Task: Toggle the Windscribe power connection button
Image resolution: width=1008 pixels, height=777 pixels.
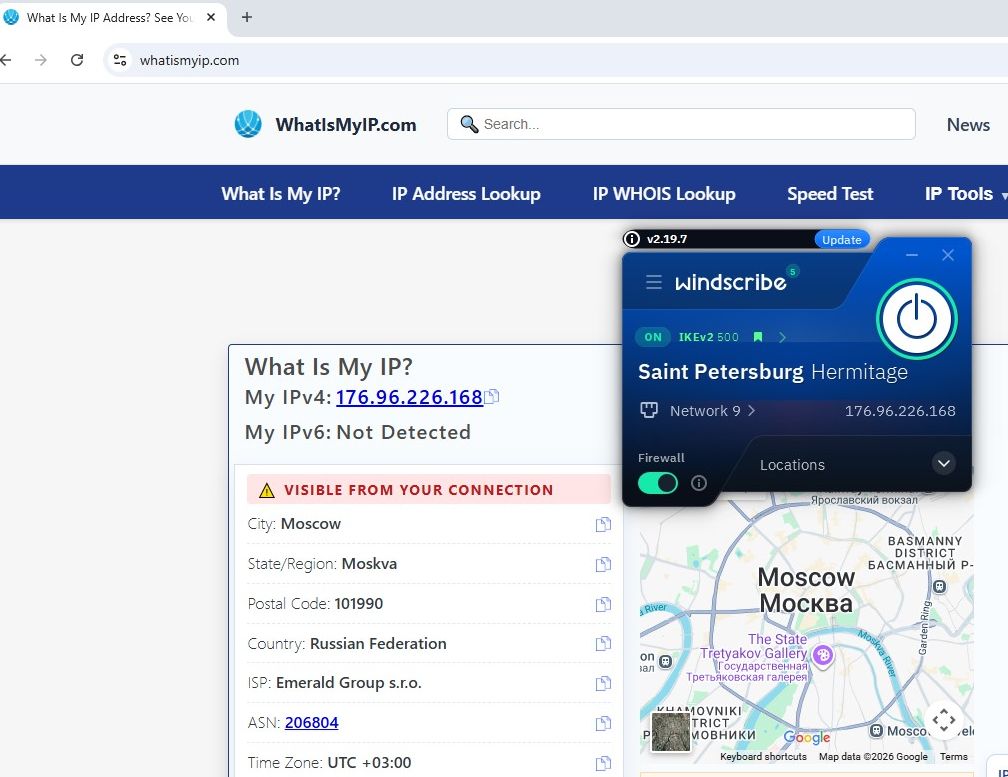Action: [916, 319]
